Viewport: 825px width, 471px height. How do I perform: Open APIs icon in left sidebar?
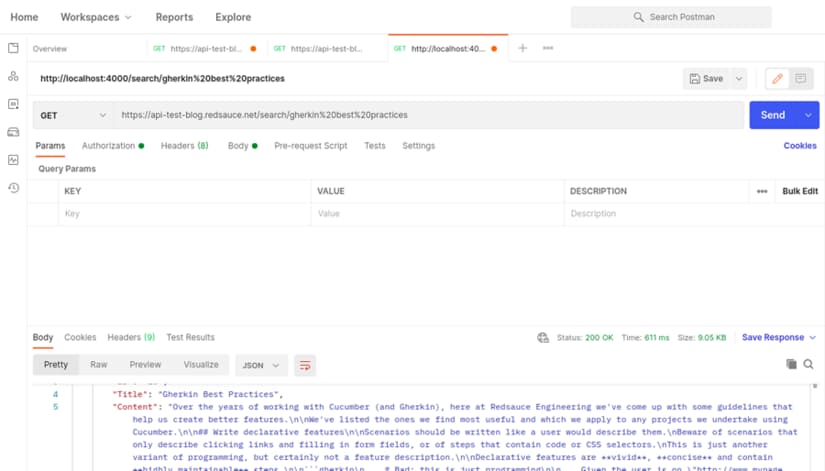pos(13,76)
